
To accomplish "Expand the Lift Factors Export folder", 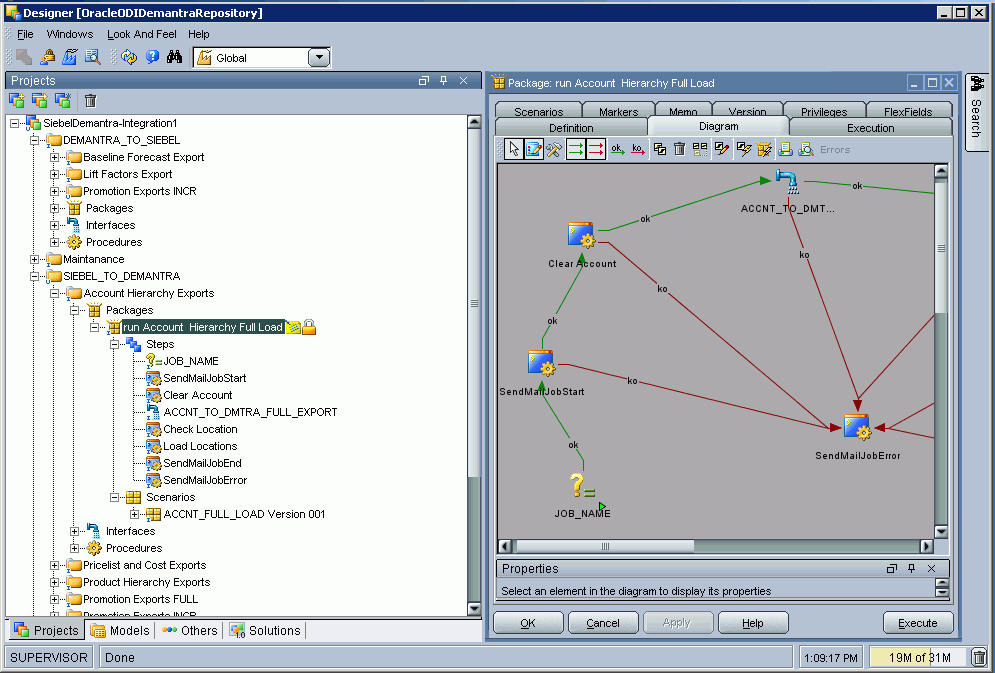I will coord(55,174).
